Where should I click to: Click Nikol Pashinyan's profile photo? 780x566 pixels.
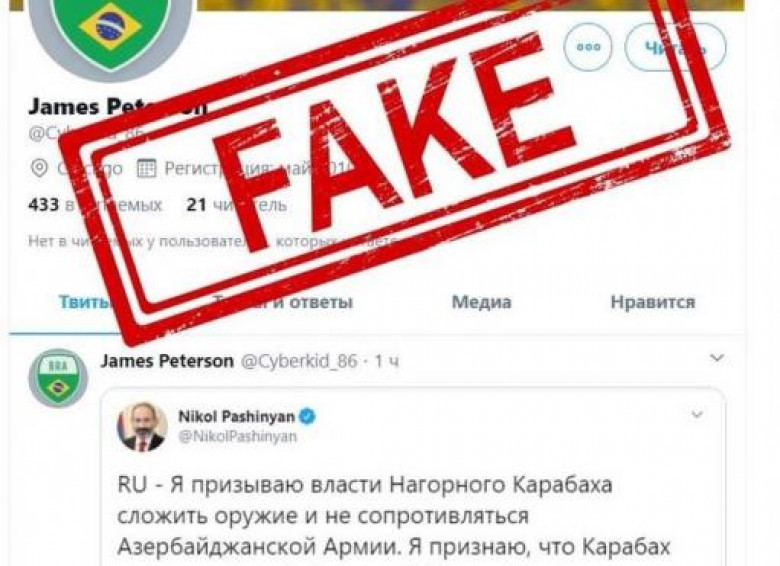141,427
